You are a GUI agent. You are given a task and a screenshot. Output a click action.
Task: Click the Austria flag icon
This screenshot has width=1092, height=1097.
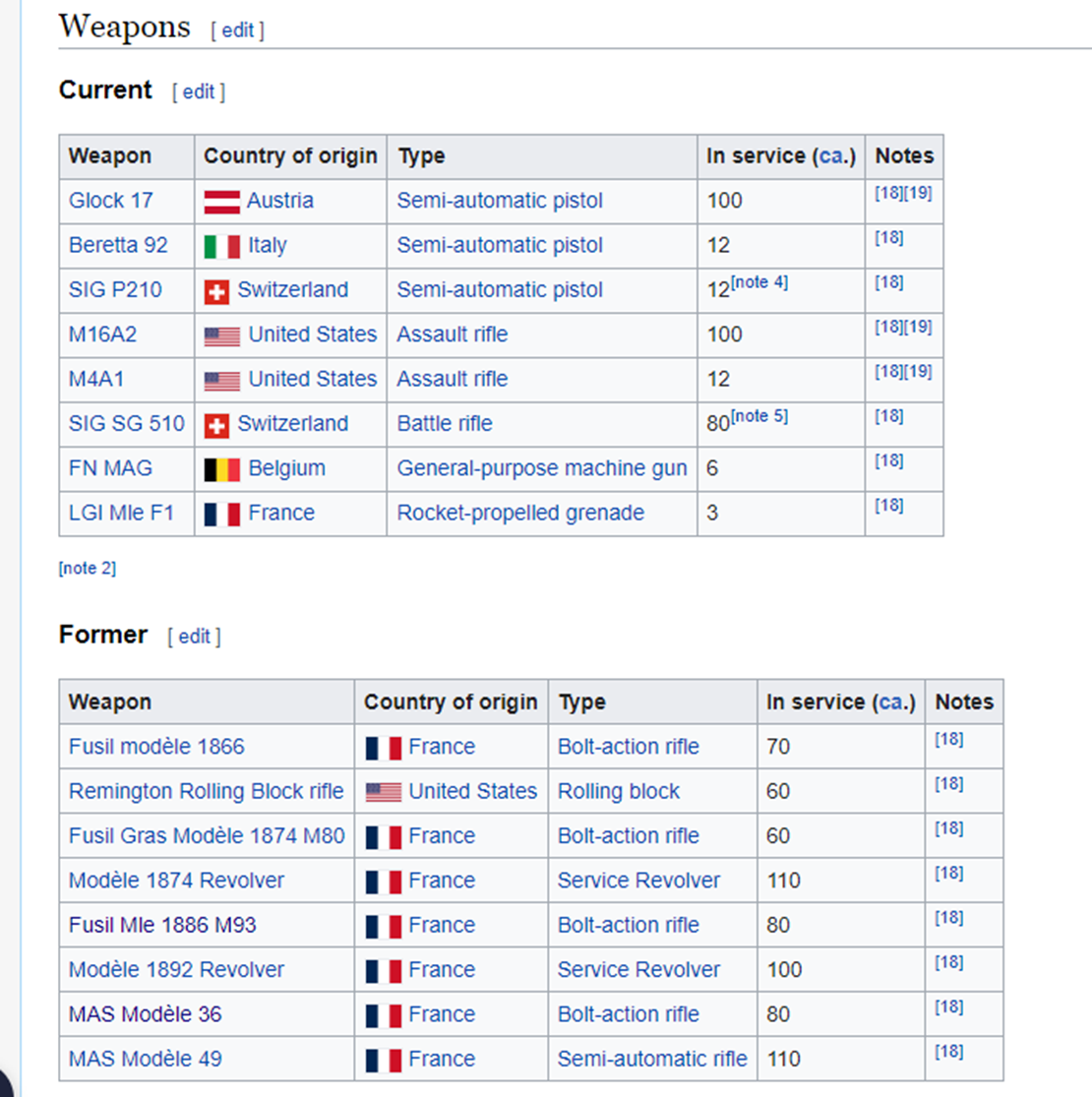(x=221, y=203)
